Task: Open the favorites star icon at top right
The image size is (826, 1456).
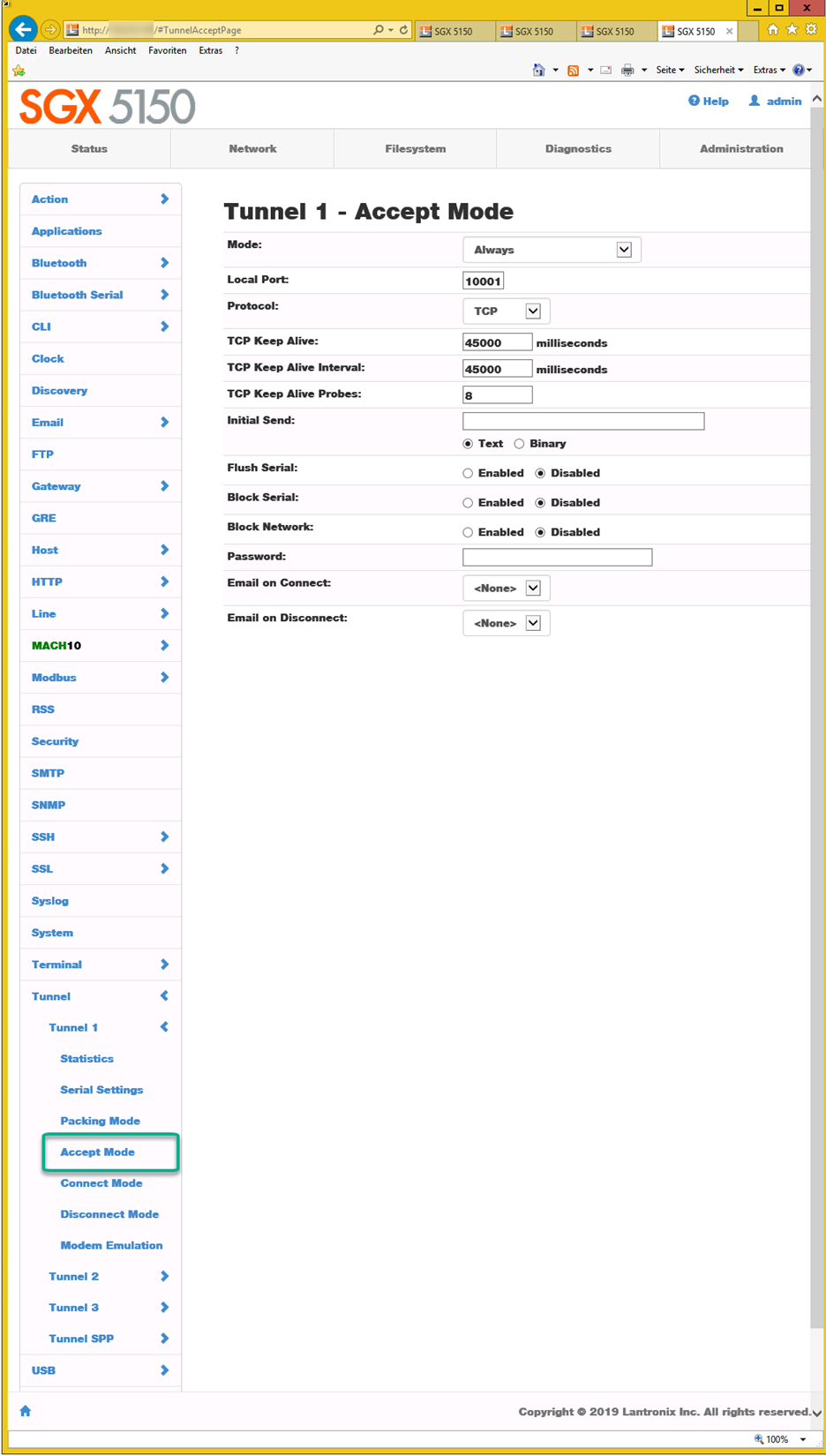Action: click(x=792, y=30)
